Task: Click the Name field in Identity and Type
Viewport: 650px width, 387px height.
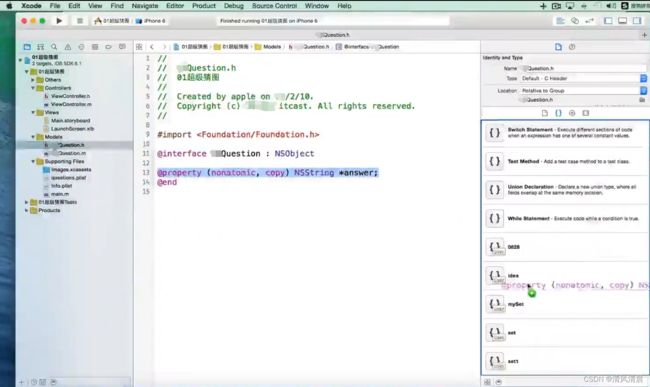Action: click(583, 68)
